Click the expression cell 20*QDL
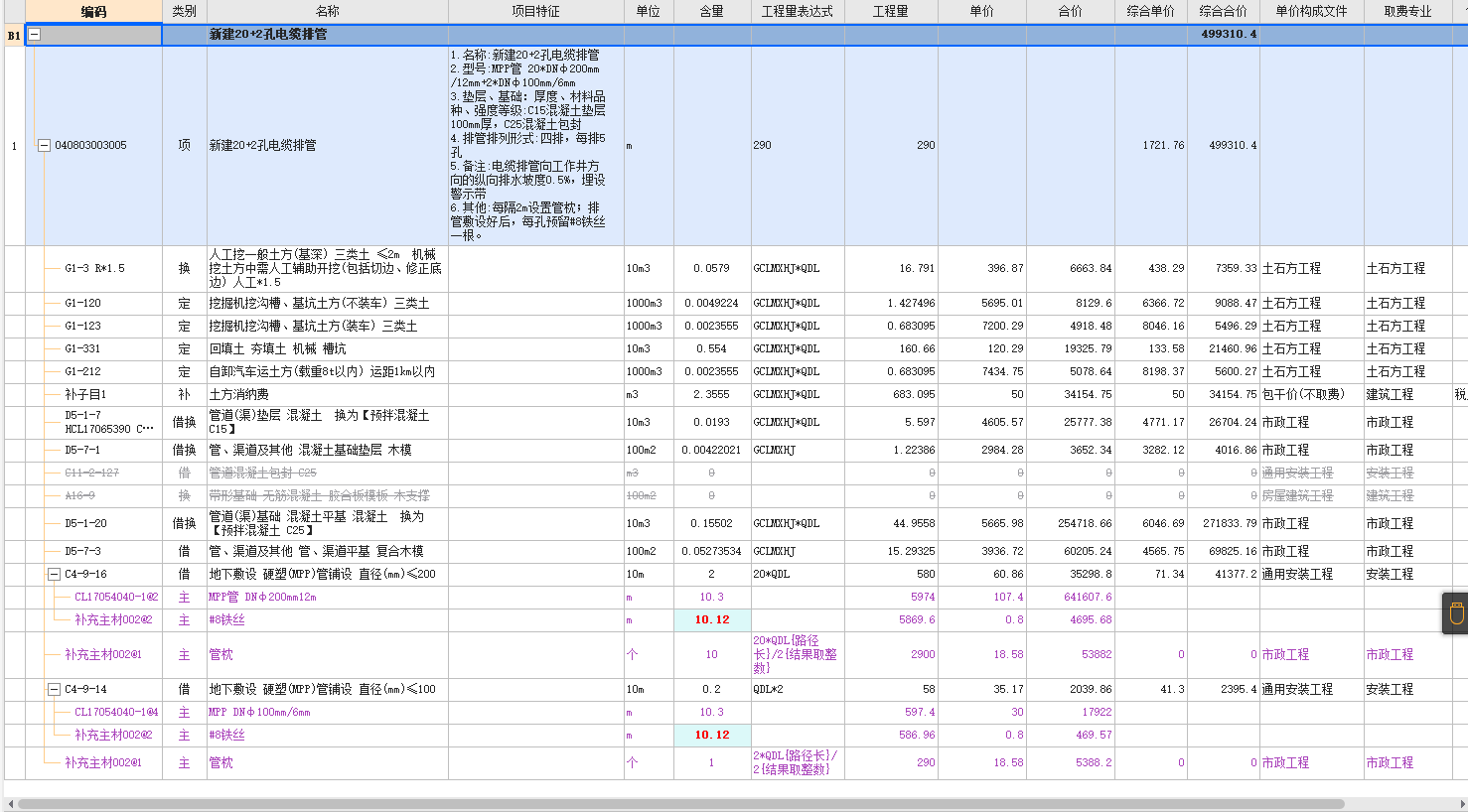1468x812 pixels. coord(798,574)
